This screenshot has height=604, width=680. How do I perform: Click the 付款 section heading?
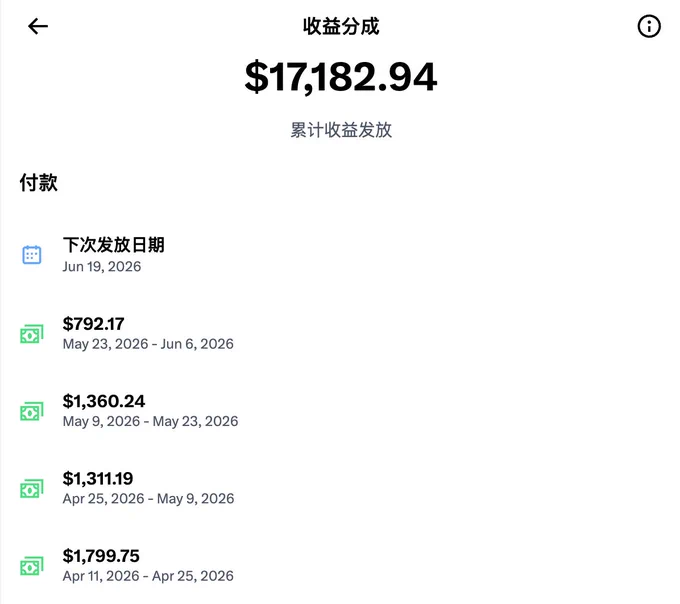pyautogui.click(x=39, y=182)
